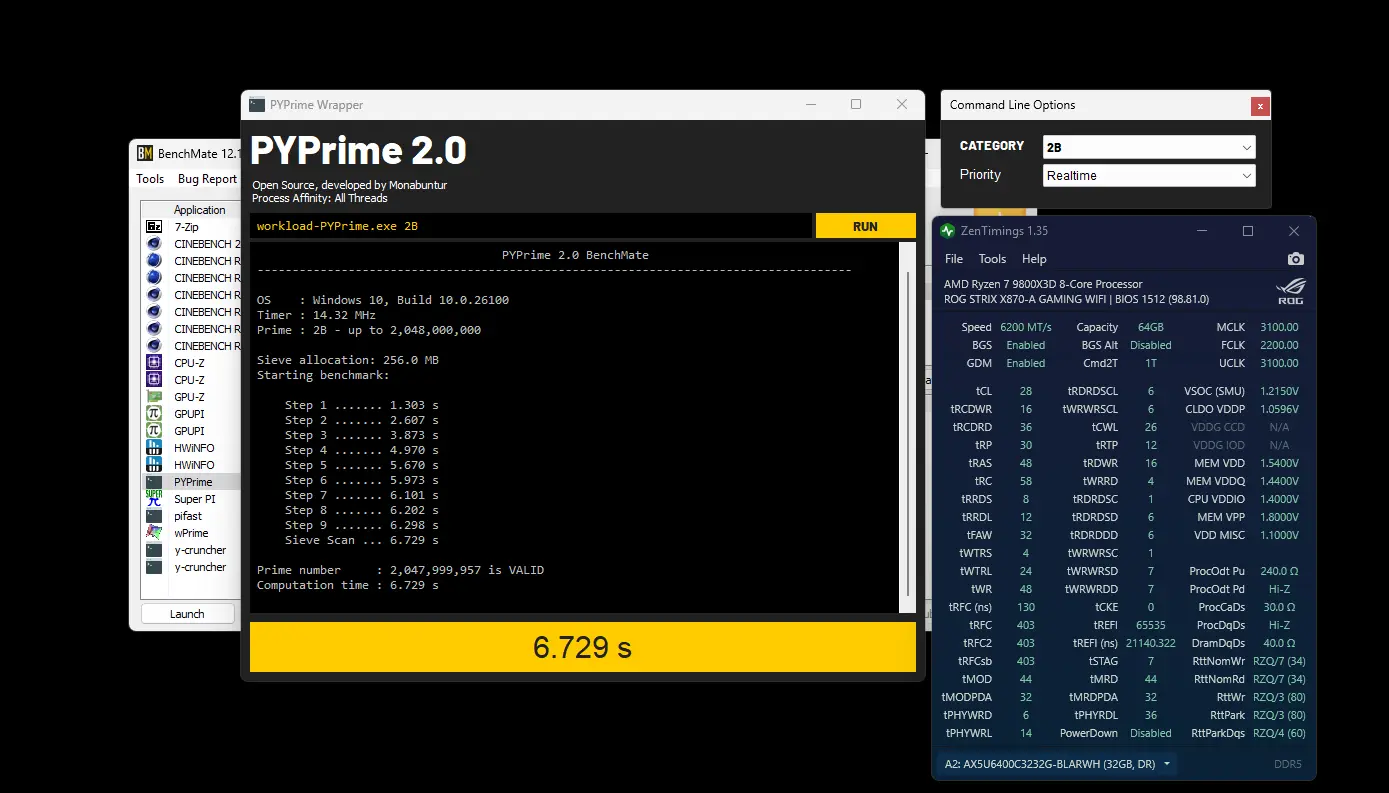Click the Super PI icon in BenchMate list

tap(154, 499)
